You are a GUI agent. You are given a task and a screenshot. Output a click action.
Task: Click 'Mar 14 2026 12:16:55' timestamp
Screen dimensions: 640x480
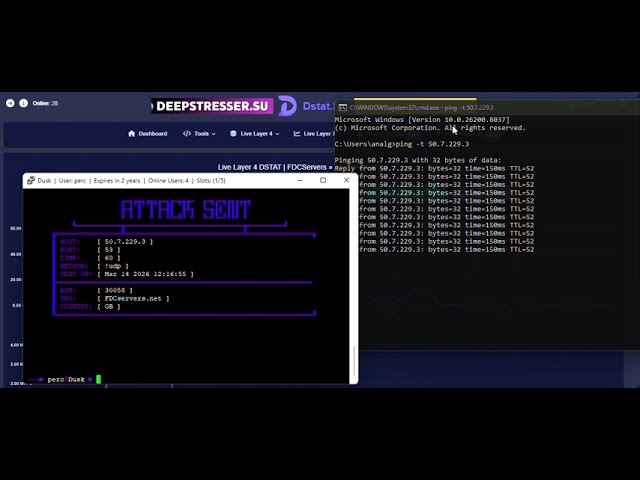click(x=145, y=274)
